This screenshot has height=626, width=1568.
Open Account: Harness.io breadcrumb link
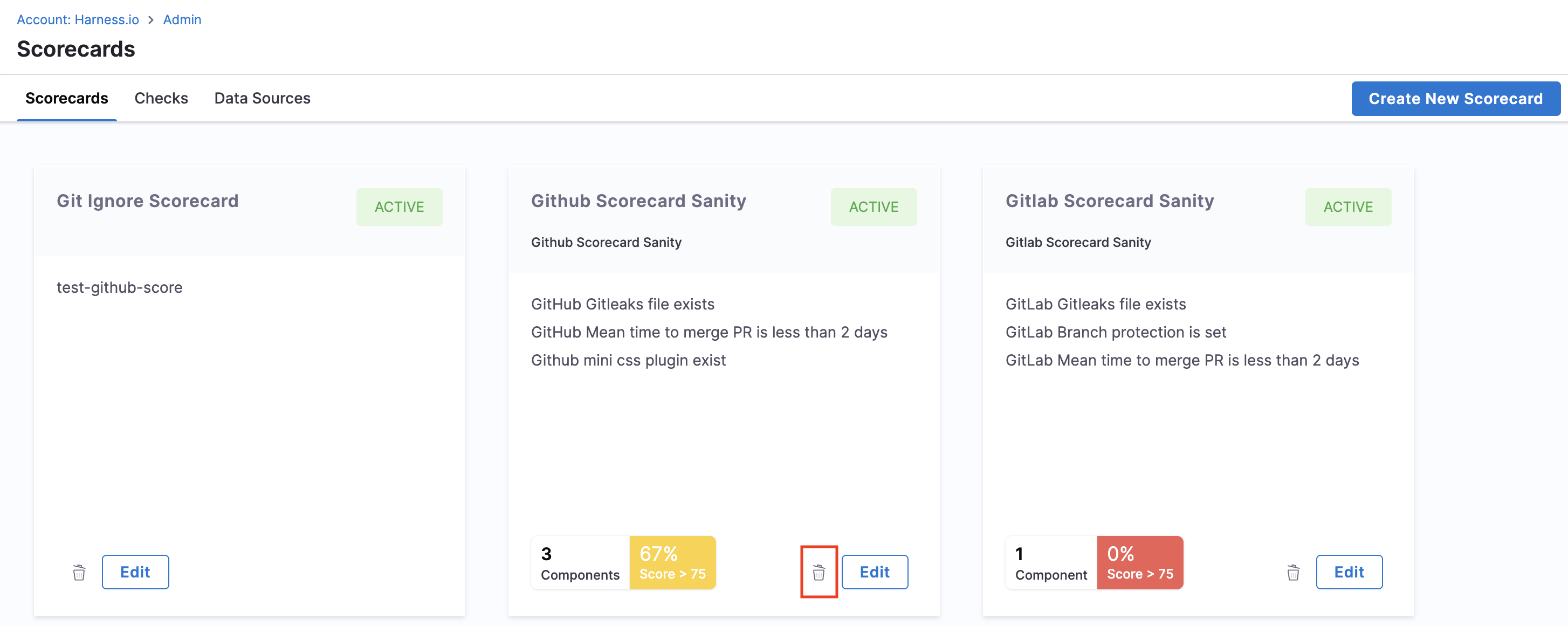(78, 19)
